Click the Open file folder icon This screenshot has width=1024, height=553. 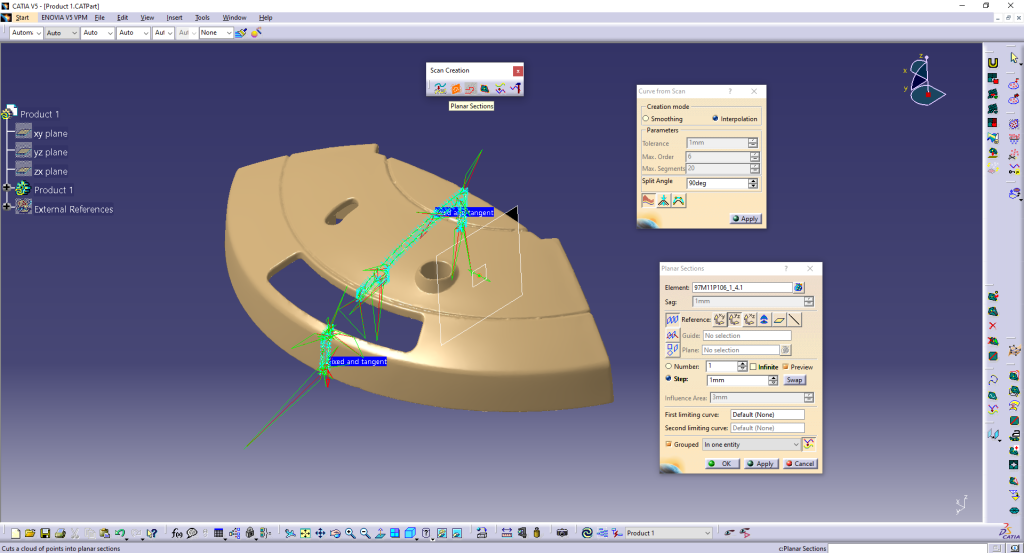coord(30,533)
